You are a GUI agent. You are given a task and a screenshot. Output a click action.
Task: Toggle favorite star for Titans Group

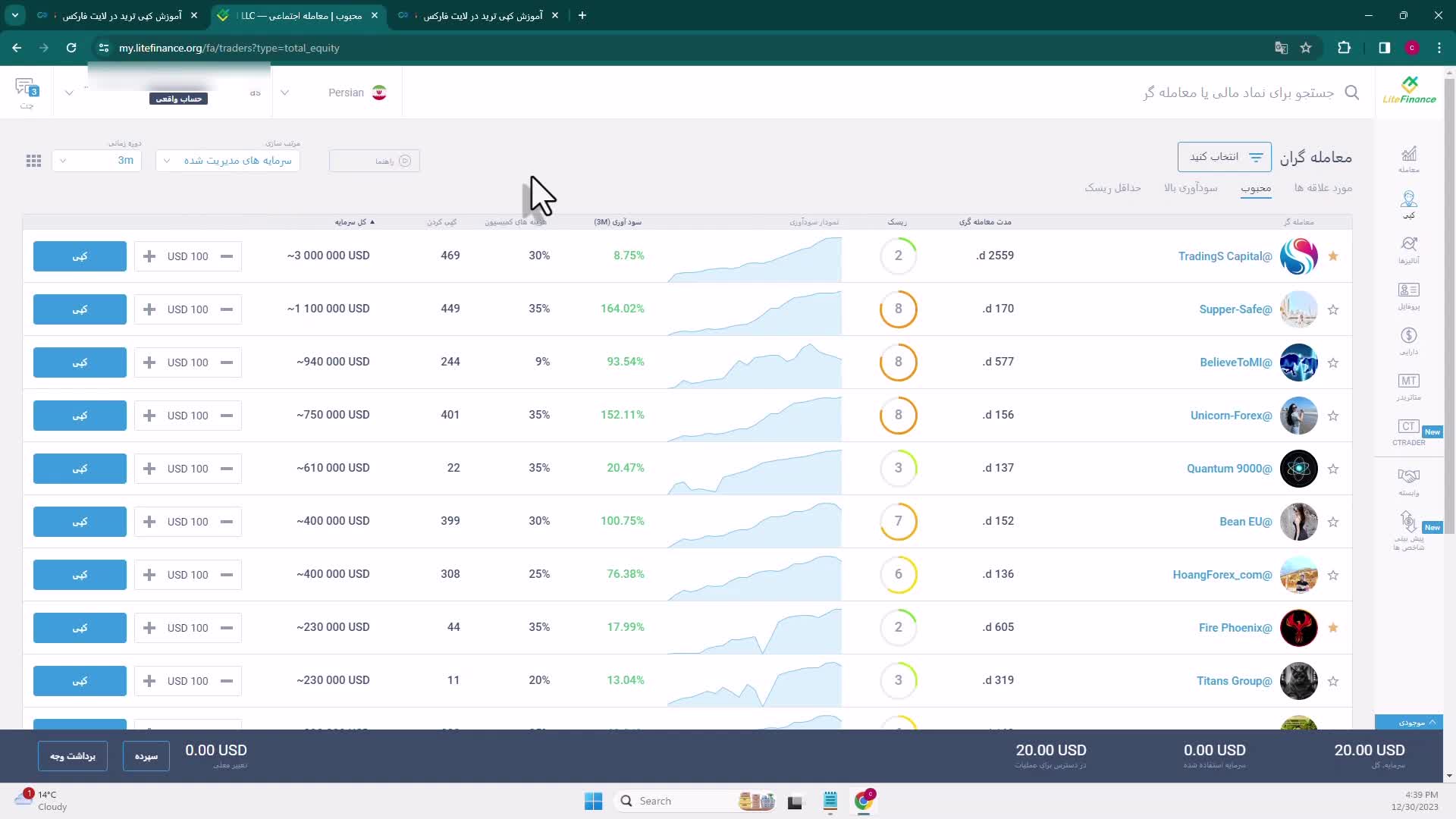(1333, 681)
